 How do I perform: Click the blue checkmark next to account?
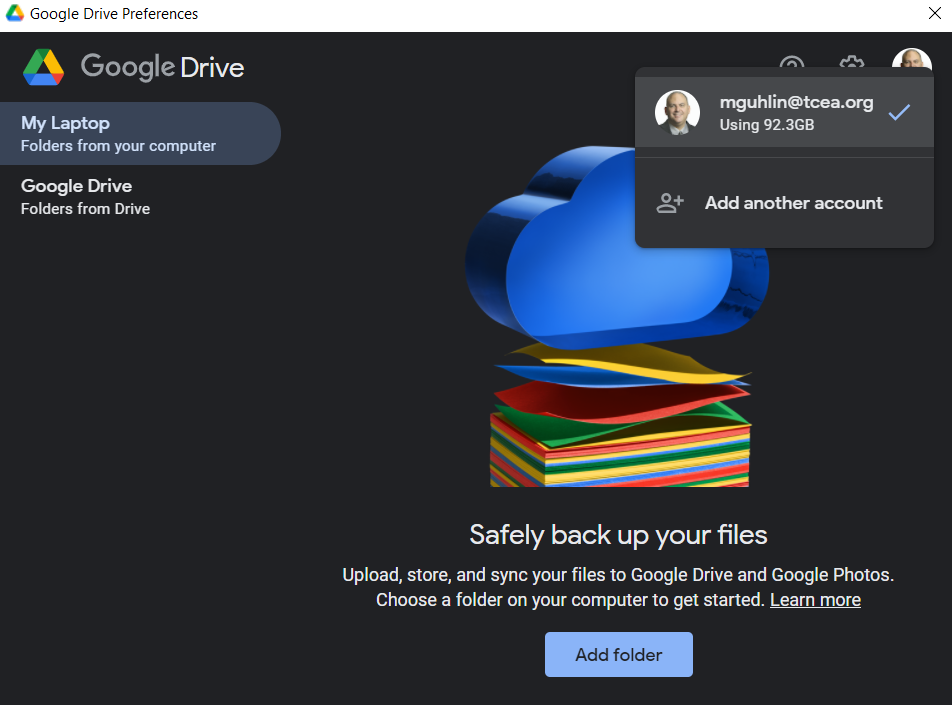click(x=899, y=112)
